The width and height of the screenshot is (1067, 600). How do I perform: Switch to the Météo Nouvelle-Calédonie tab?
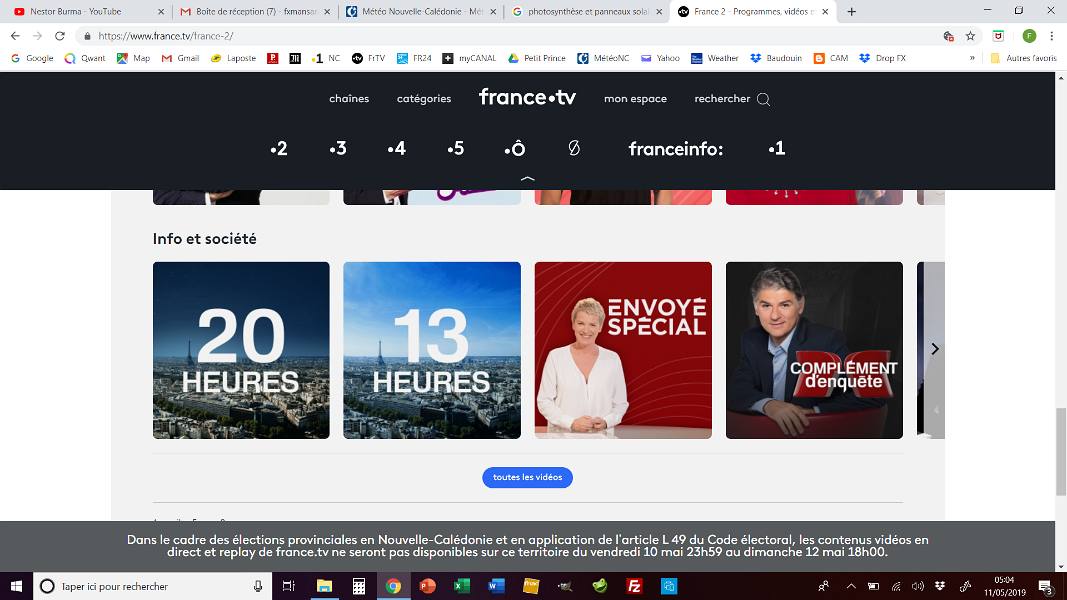click(x=422, y=12)
